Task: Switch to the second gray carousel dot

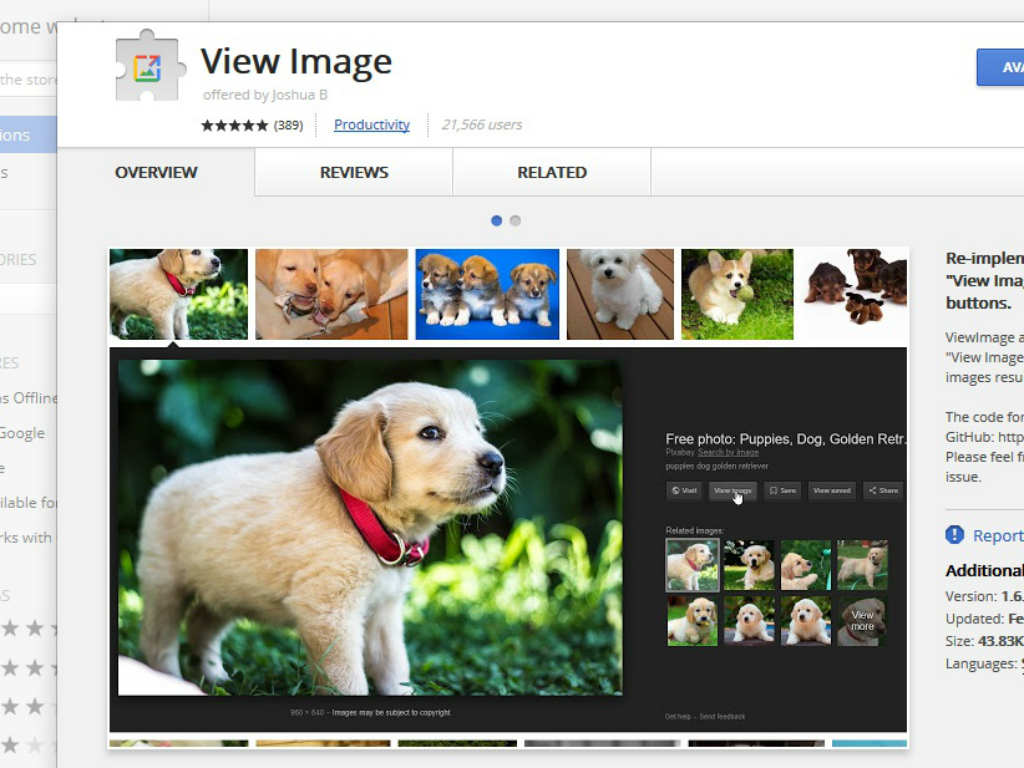Action: pos(515,220)
